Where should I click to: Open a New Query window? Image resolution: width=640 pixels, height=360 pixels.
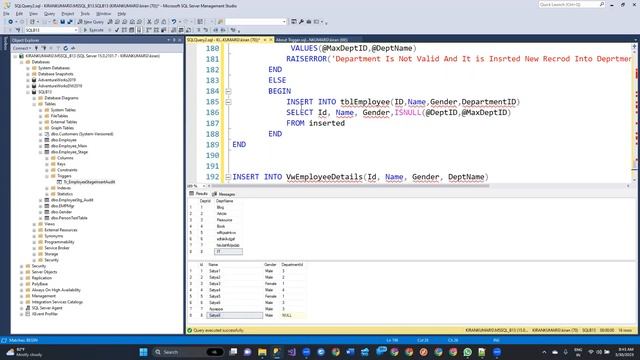(x=91, y=22)
